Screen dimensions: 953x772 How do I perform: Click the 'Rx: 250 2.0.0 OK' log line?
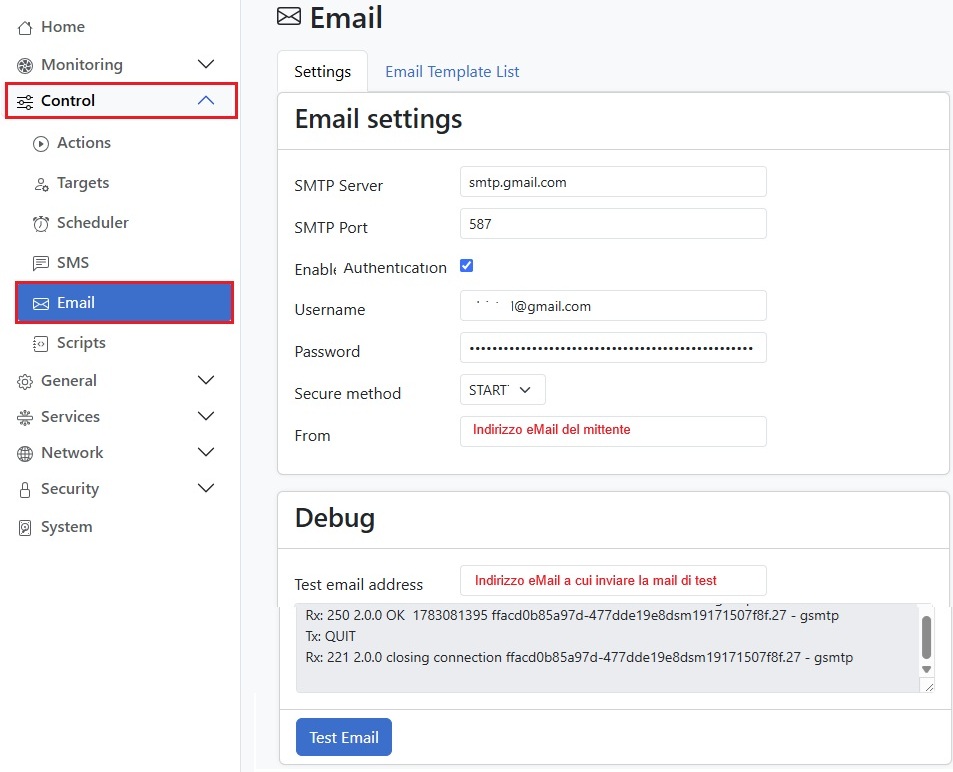click(572, 615)
